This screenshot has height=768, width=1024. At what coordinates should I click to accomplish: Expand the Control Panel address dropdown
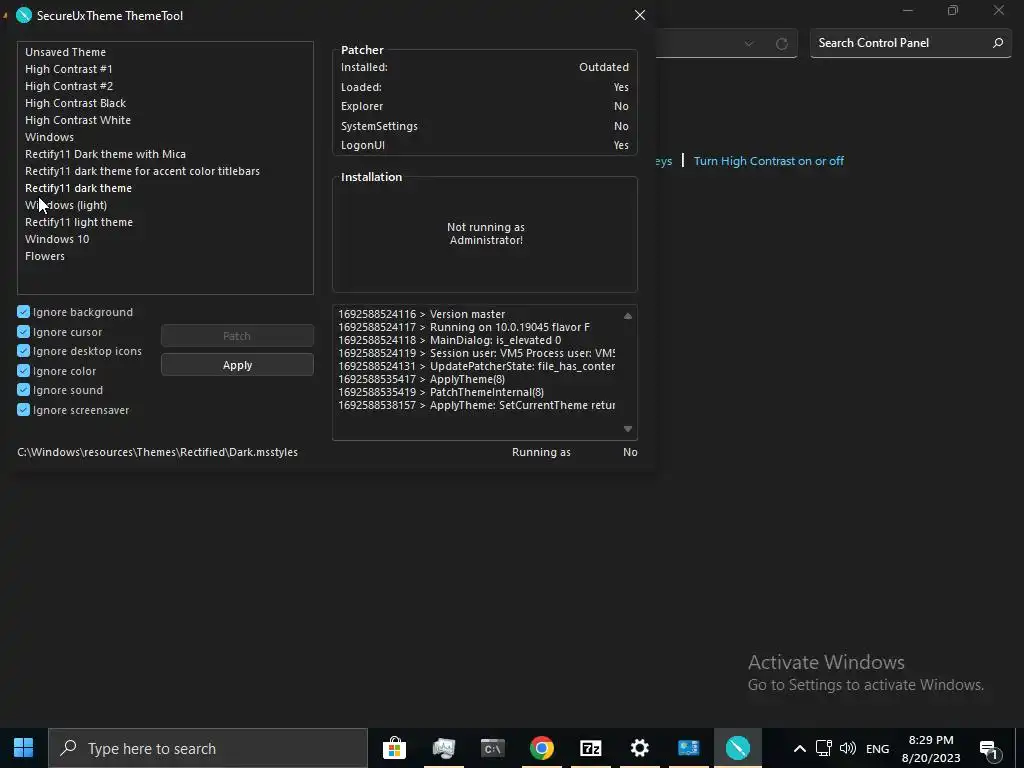(x=748, y=44)
